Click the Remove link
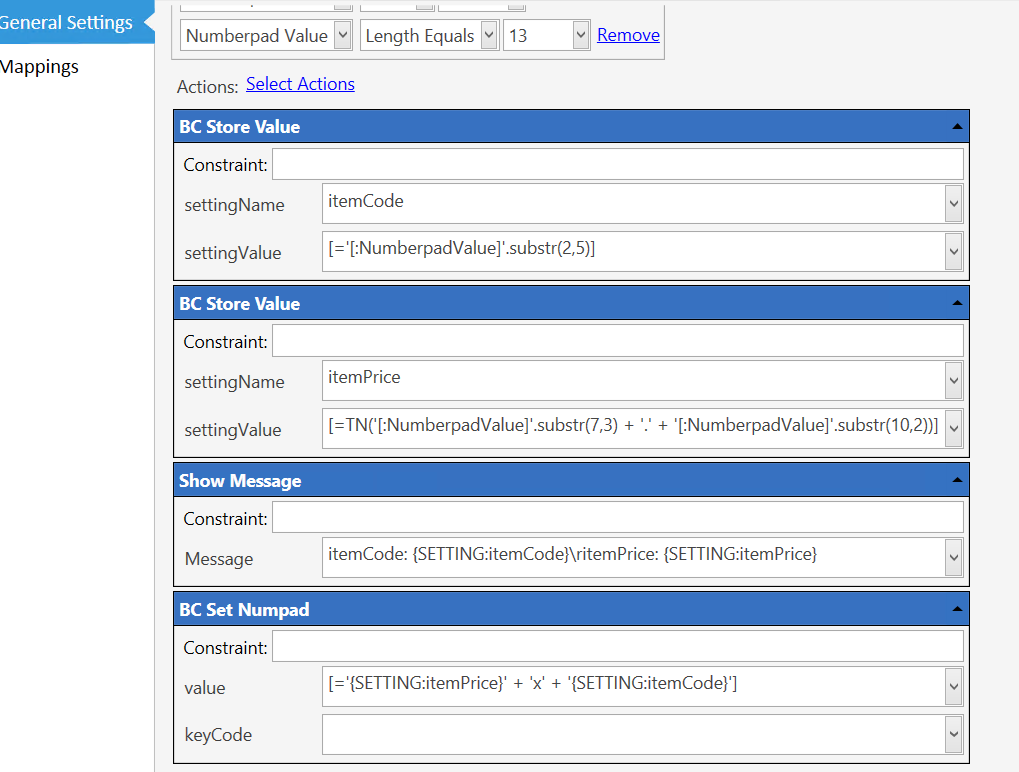 pyautogui.click(x=628, y=35)
